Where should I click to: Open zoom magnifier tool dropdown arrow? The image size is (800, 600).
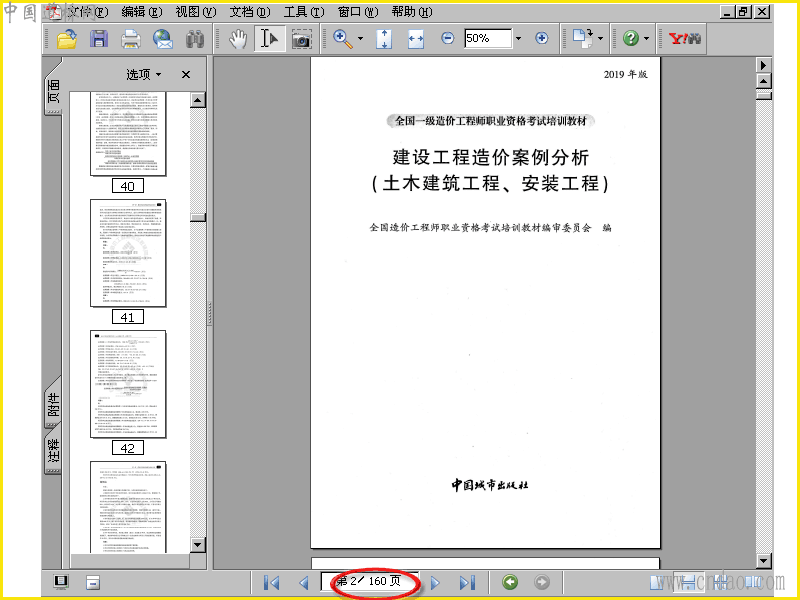(360, 39)
